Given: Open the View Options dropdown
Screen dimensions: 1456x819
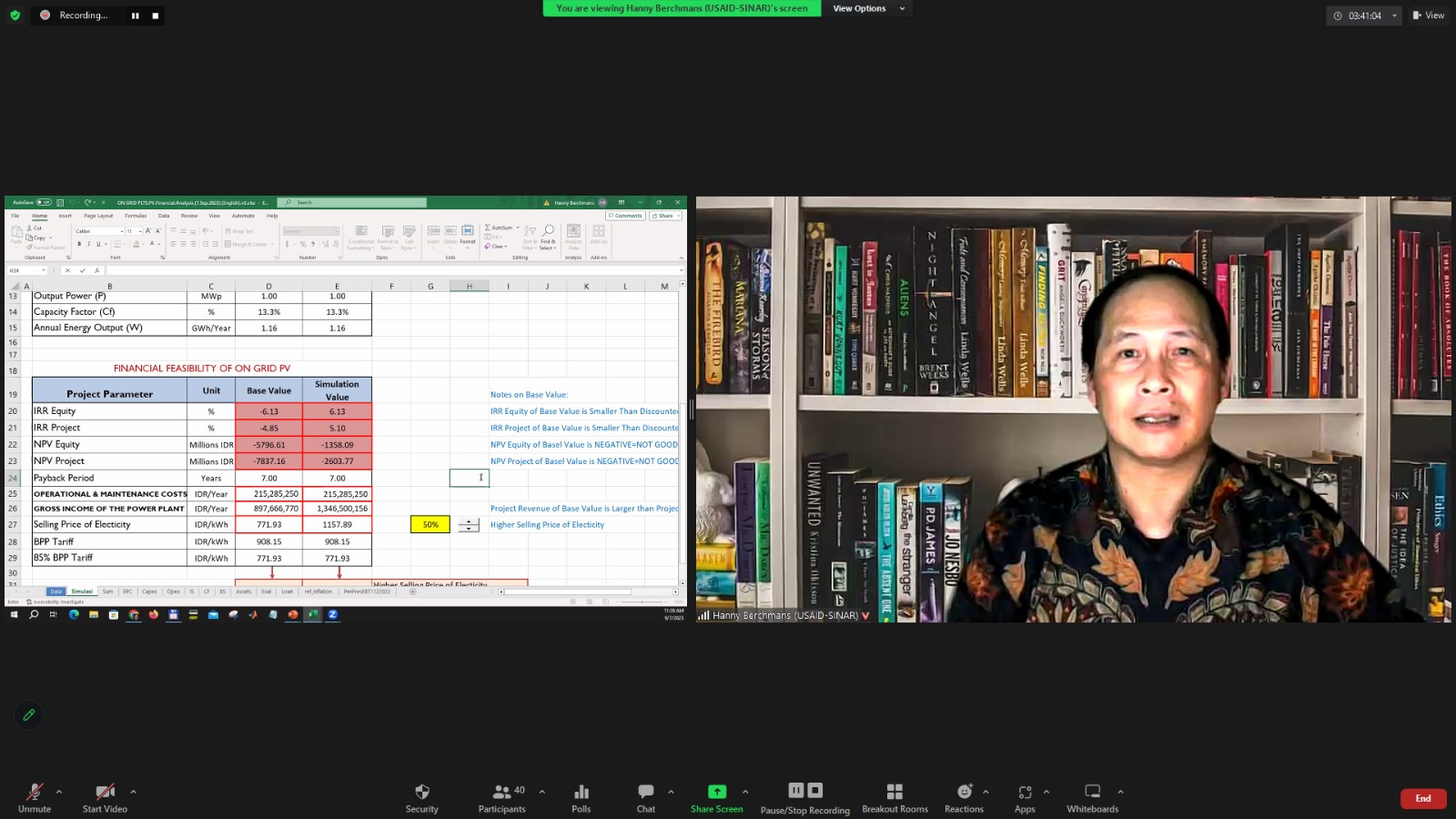Looking at the screenshot, I should click(868, 8).
